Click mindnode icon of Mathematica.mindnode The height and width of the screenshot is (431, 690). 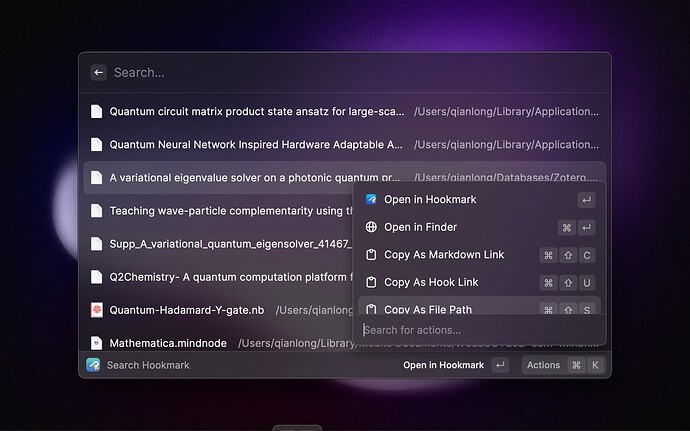(x=96, y=343)
